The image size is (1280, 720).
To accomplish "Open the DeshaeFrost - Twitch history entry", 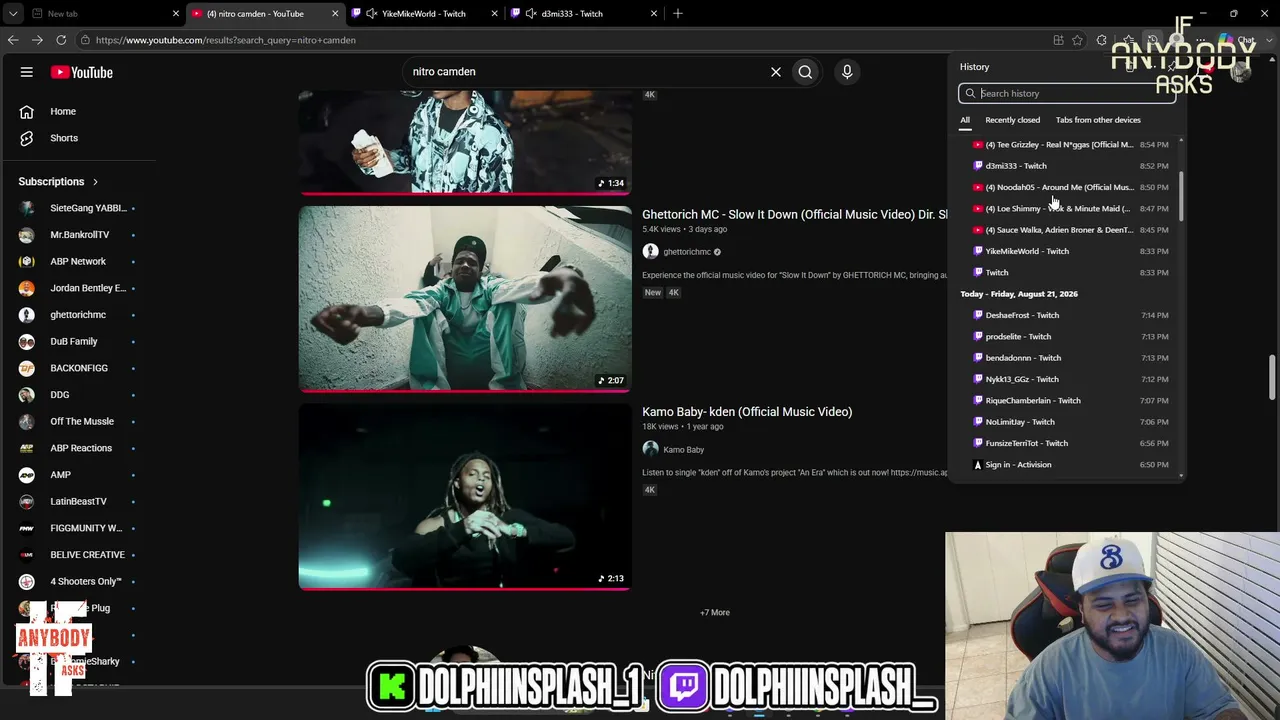I will (1071, 315).
